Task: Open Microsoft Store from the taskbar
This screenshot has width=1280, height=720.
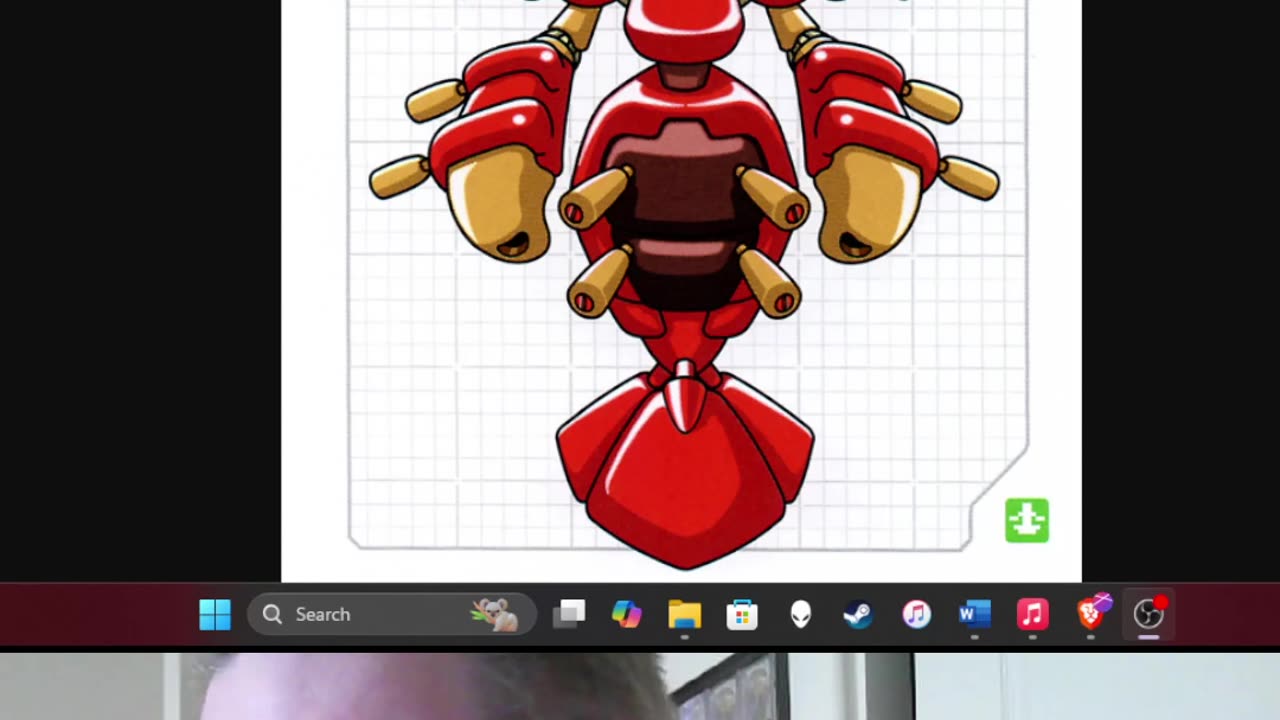Action: click(742, 614)
